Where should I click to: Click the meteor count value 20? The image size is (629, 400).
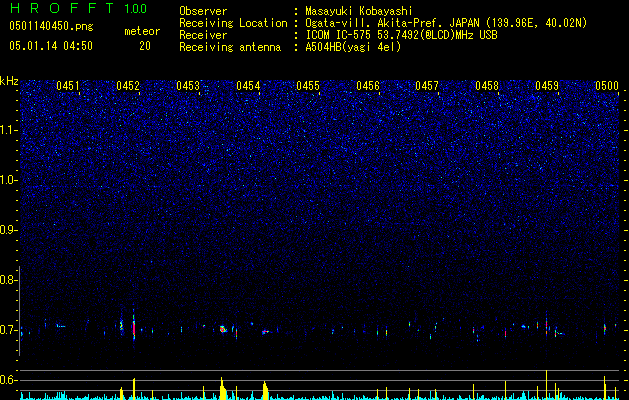tap(145, 46)
